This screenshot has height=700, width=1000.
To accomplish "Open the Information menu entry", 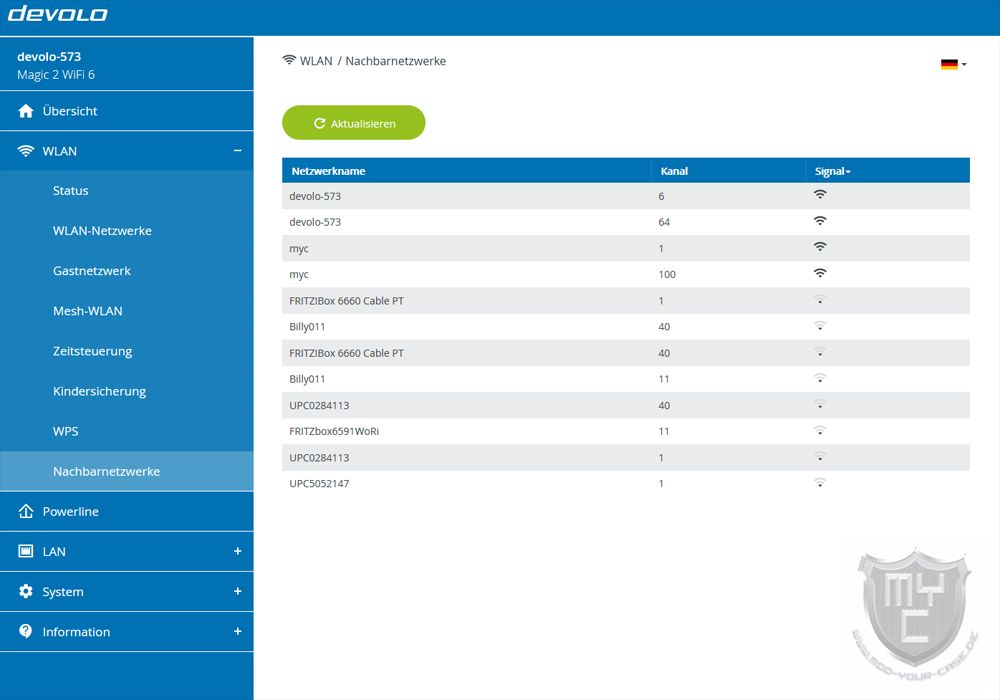I will (126, 632).
